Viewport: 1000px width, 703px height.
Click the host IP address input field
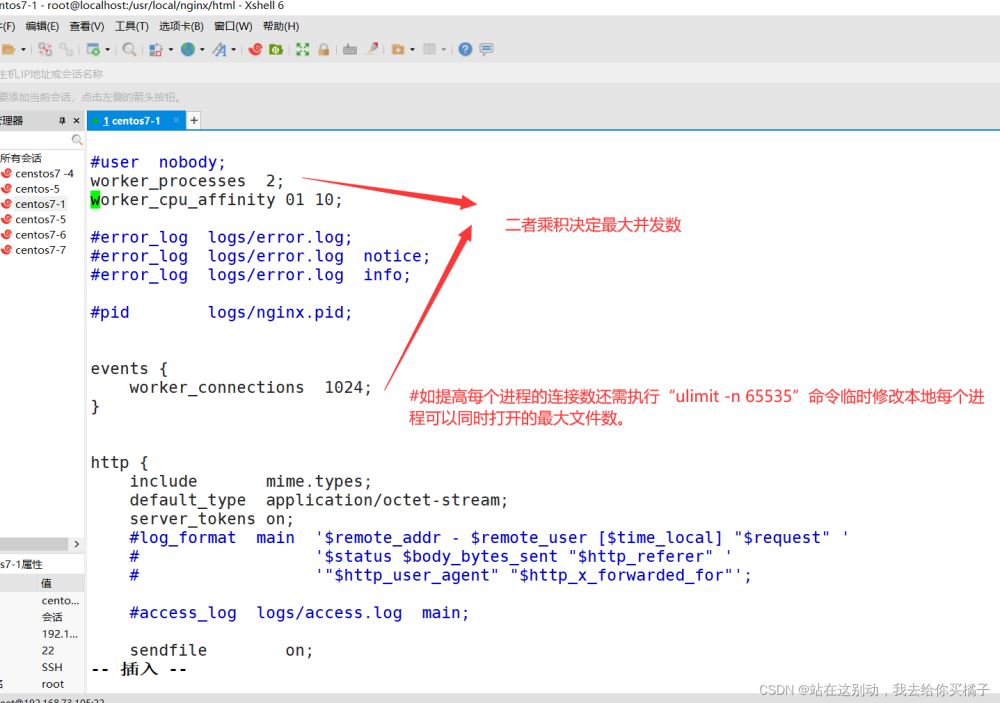(x=500, y=74)
